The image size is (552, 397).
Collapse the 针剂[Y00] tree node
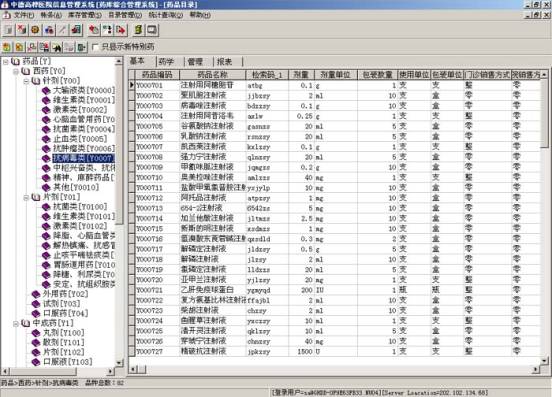[x=26, y=81]
